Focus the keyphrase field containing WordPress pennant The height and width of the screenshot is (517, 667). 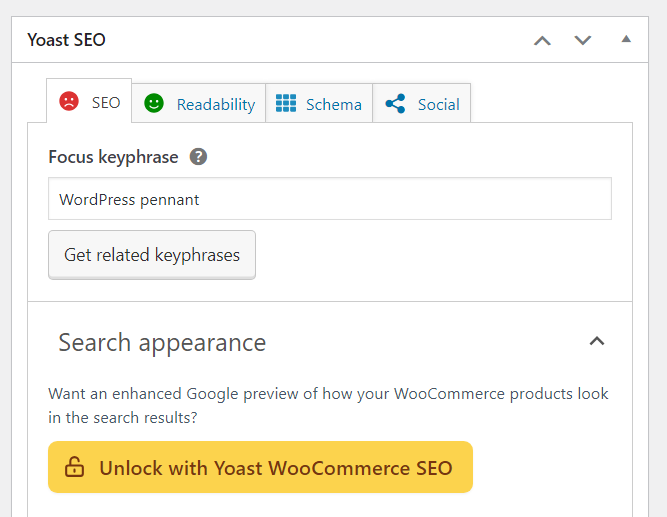[x=329, y=199]
